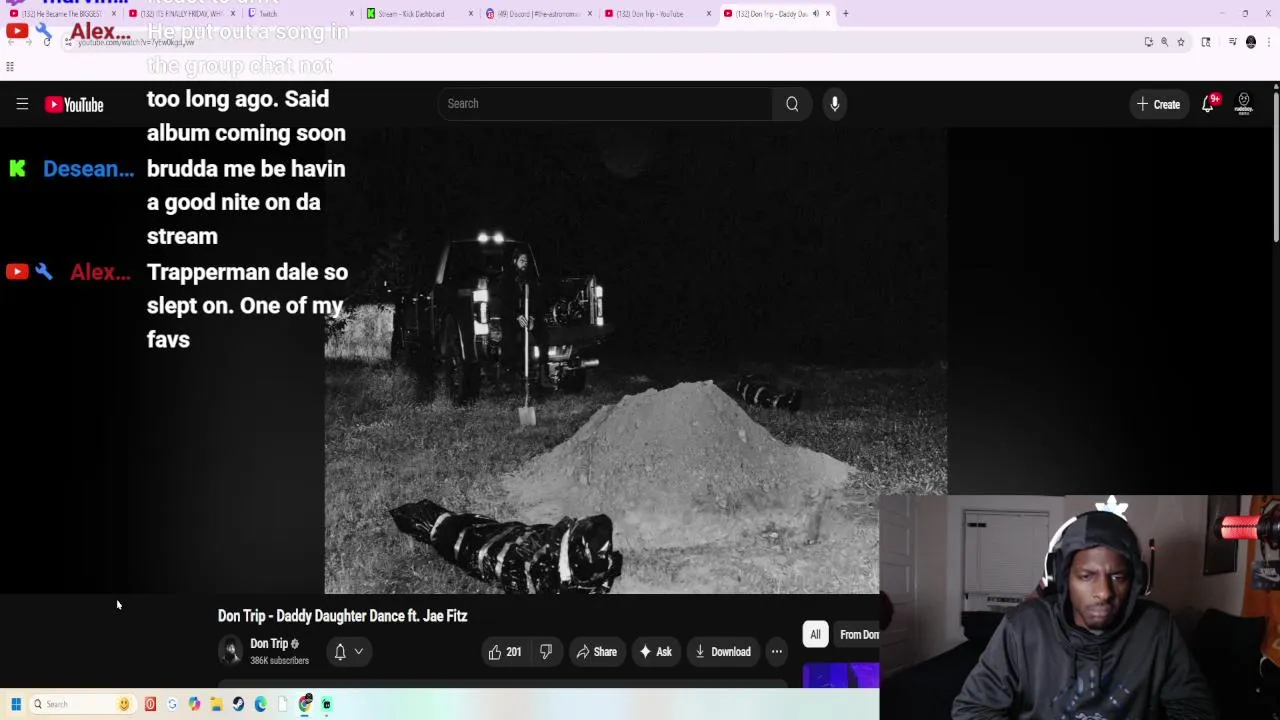The height and width of the screenshot is (720, 1280).
Task: Bookmark this page with star icon
Action: coord(1181,42)
